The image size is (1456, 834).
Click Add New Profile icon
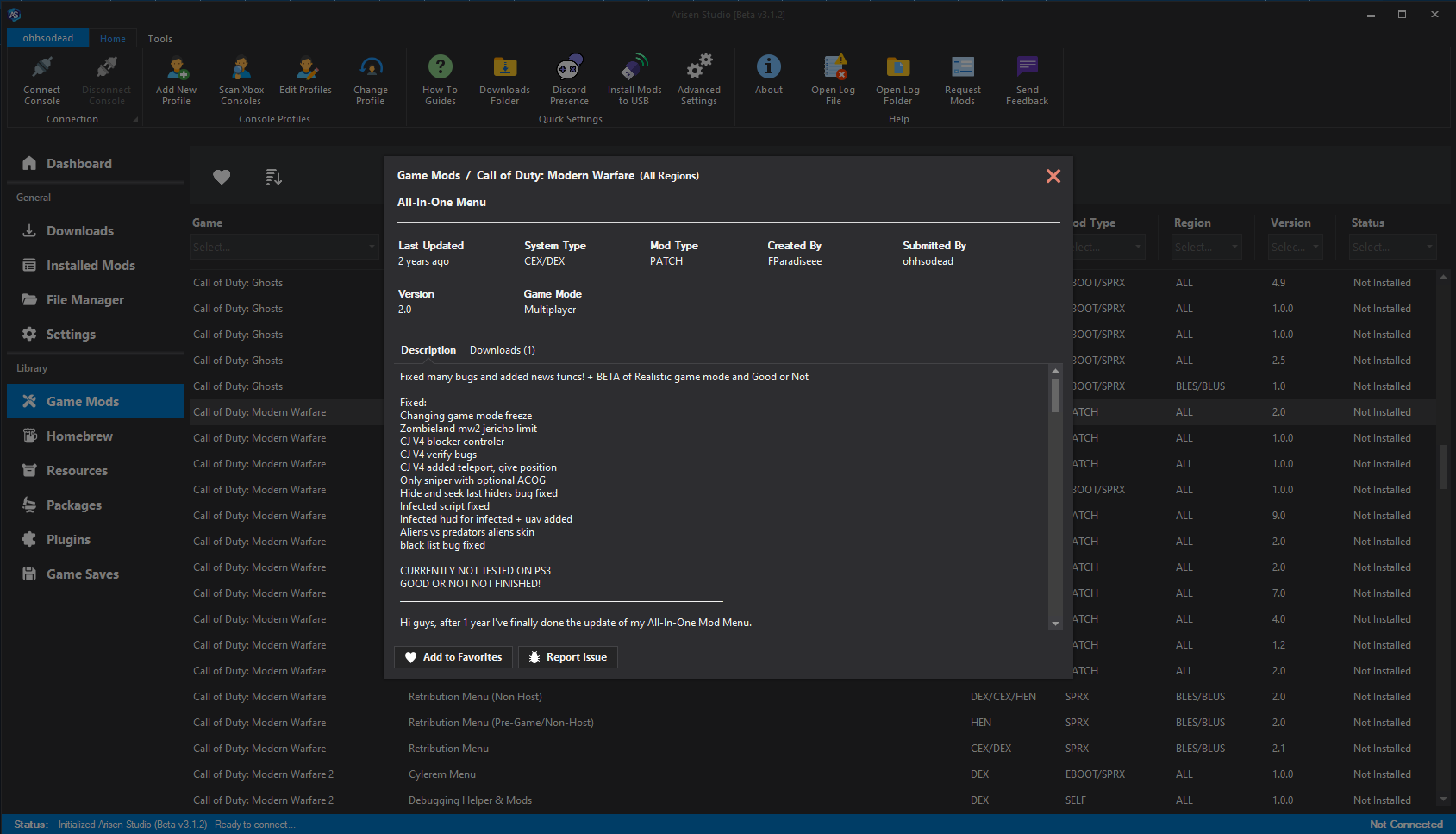[176, 79]
